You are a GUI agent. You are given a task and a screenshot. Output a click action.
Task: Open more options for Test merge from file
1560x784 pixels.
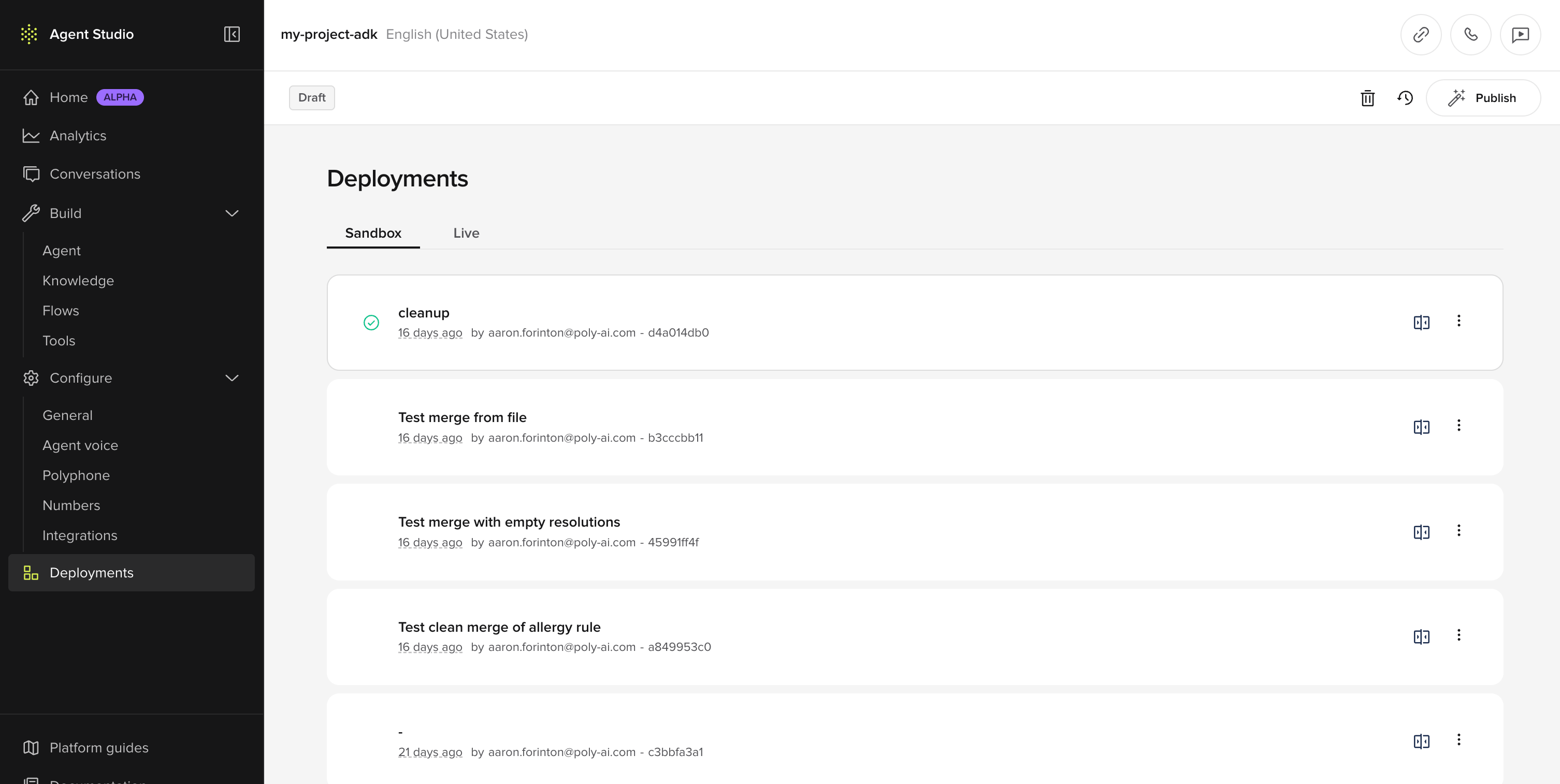(x=1459, y=426)
